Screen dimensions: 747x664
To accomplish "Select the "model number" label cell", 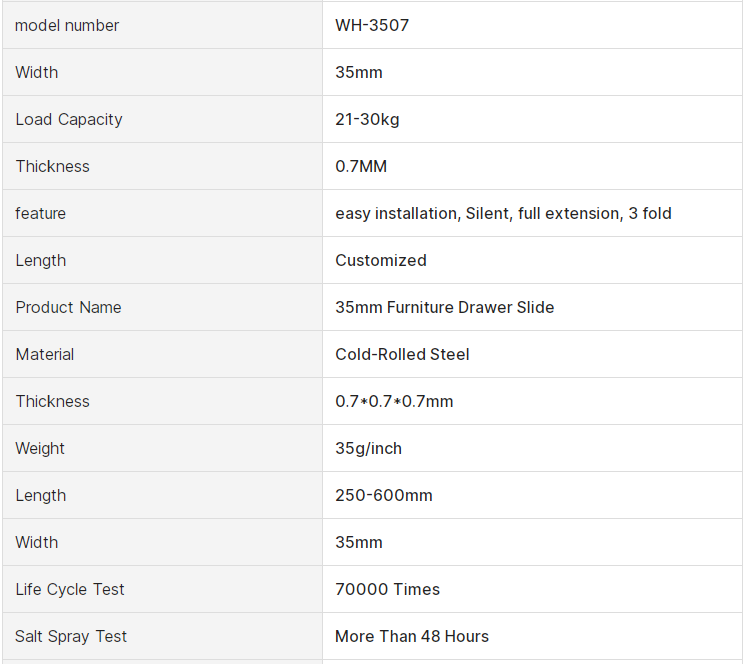I will (x=67, y=25).
